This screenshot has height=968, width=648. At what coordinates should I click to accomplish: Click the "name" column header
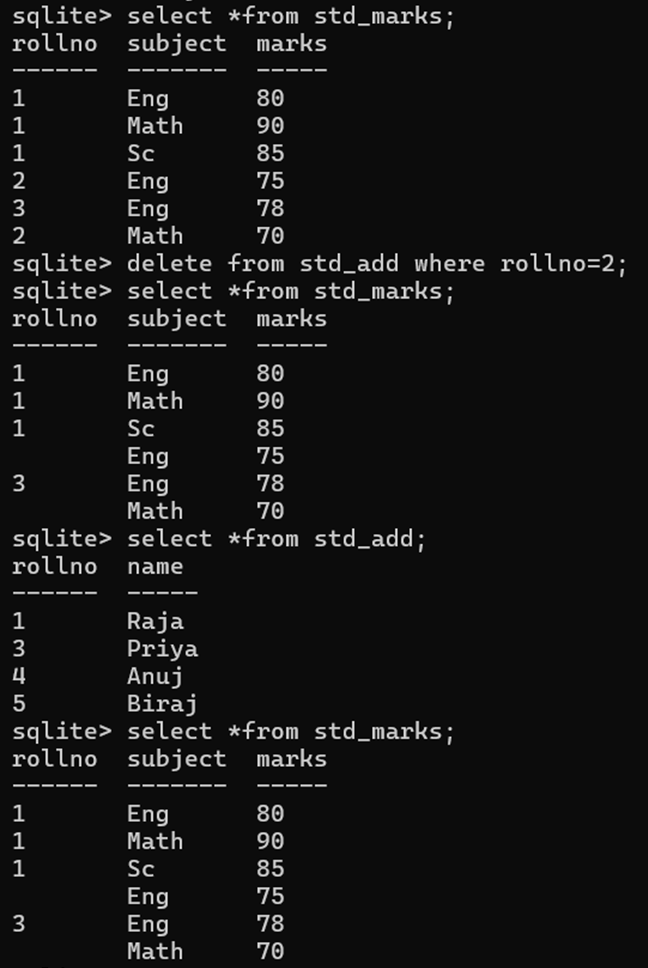(155, 567)
